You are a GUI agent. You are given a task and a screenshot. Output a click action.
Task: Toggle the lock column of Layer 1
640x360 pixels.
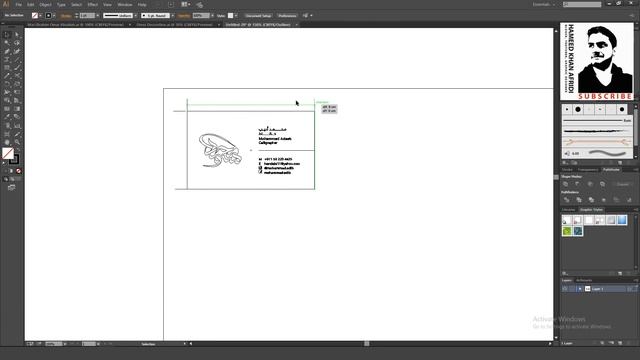[572, 289]
